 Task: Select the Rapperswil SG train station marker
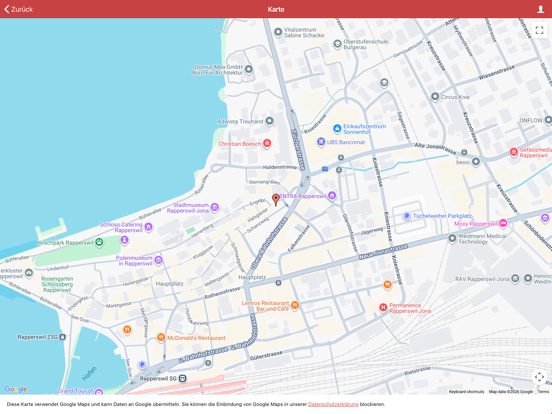(x=182, y=378)
